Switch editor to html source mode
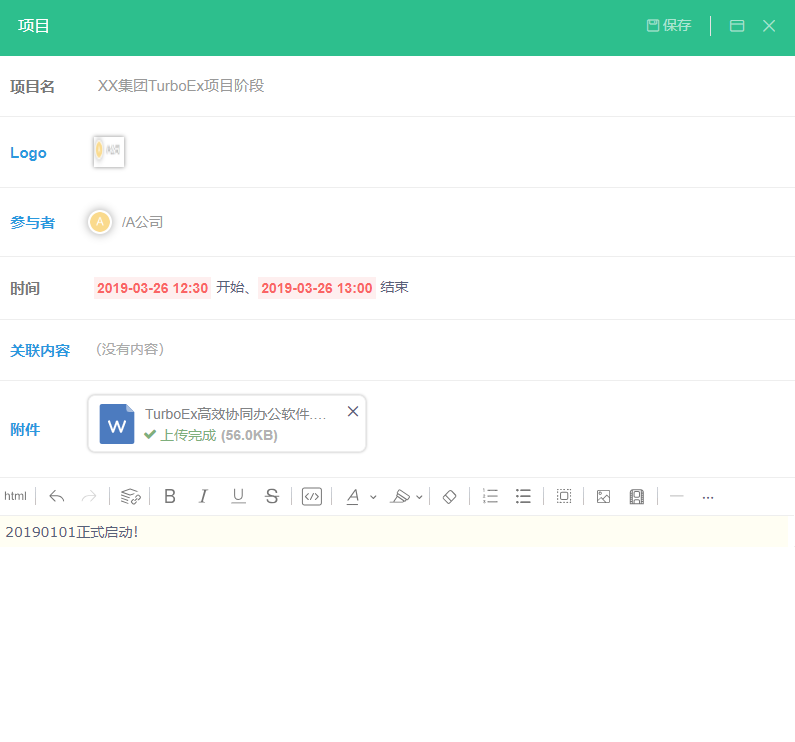This screenshot has width=795, height=742. point(15,496)
